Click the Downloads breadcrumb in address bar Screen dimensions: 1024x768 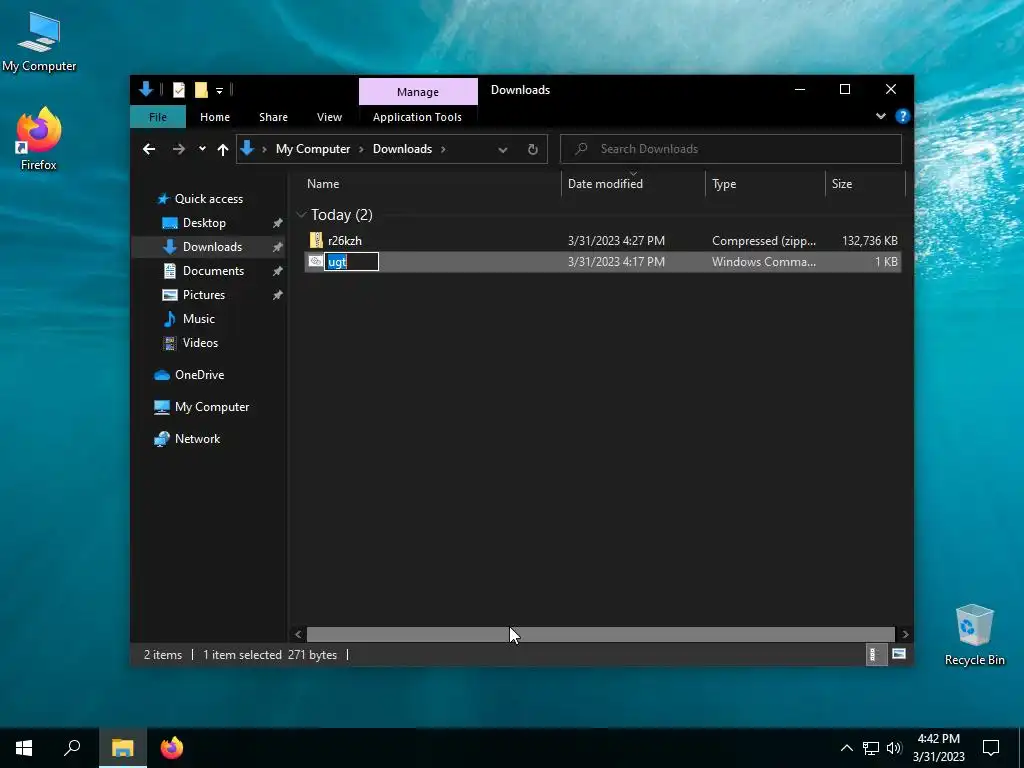(x=402, y=149)
